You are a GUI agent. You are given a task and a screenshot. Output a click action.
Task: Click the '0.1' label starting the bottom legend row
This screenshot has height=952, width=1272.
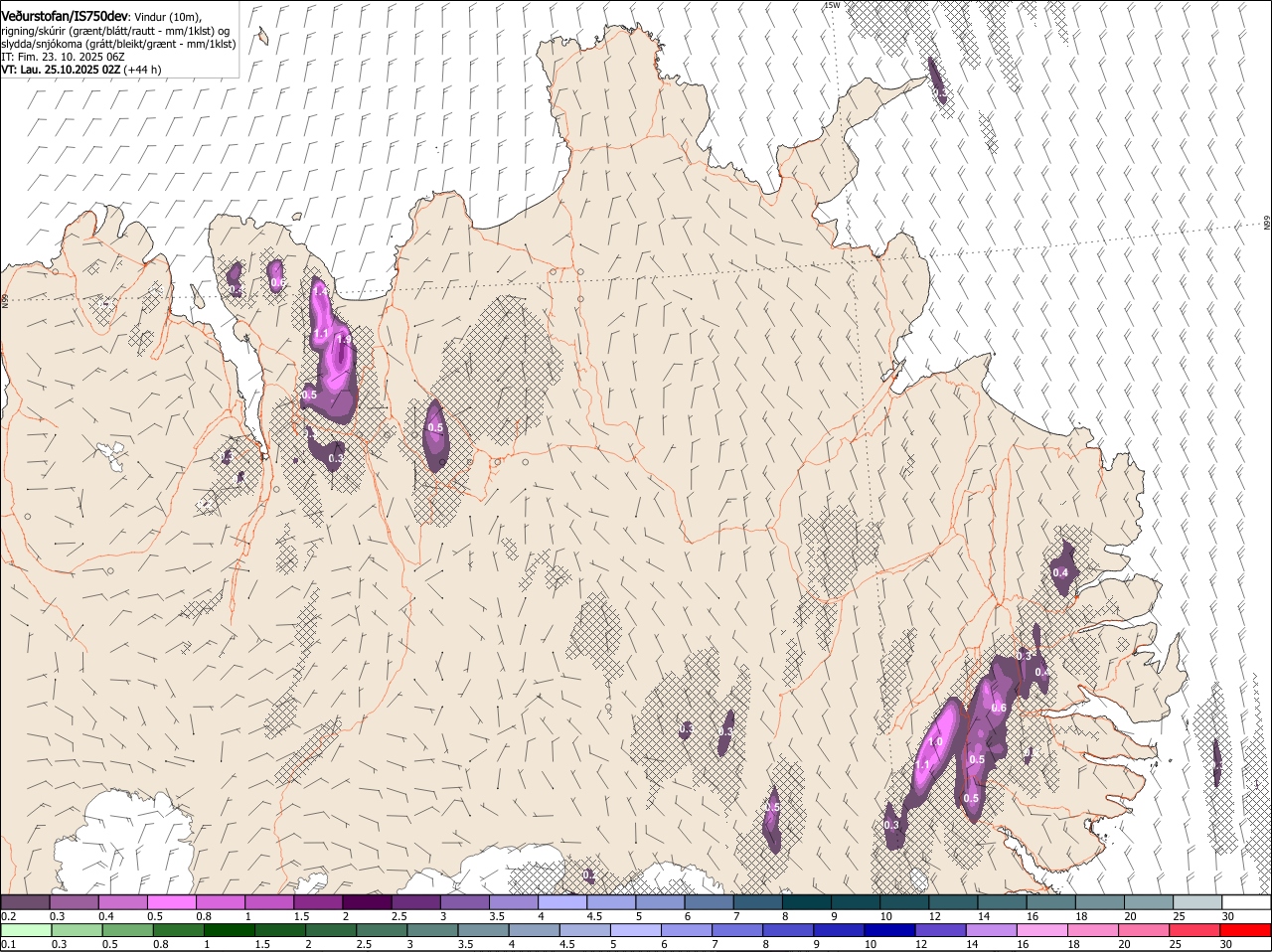[8, 944]
